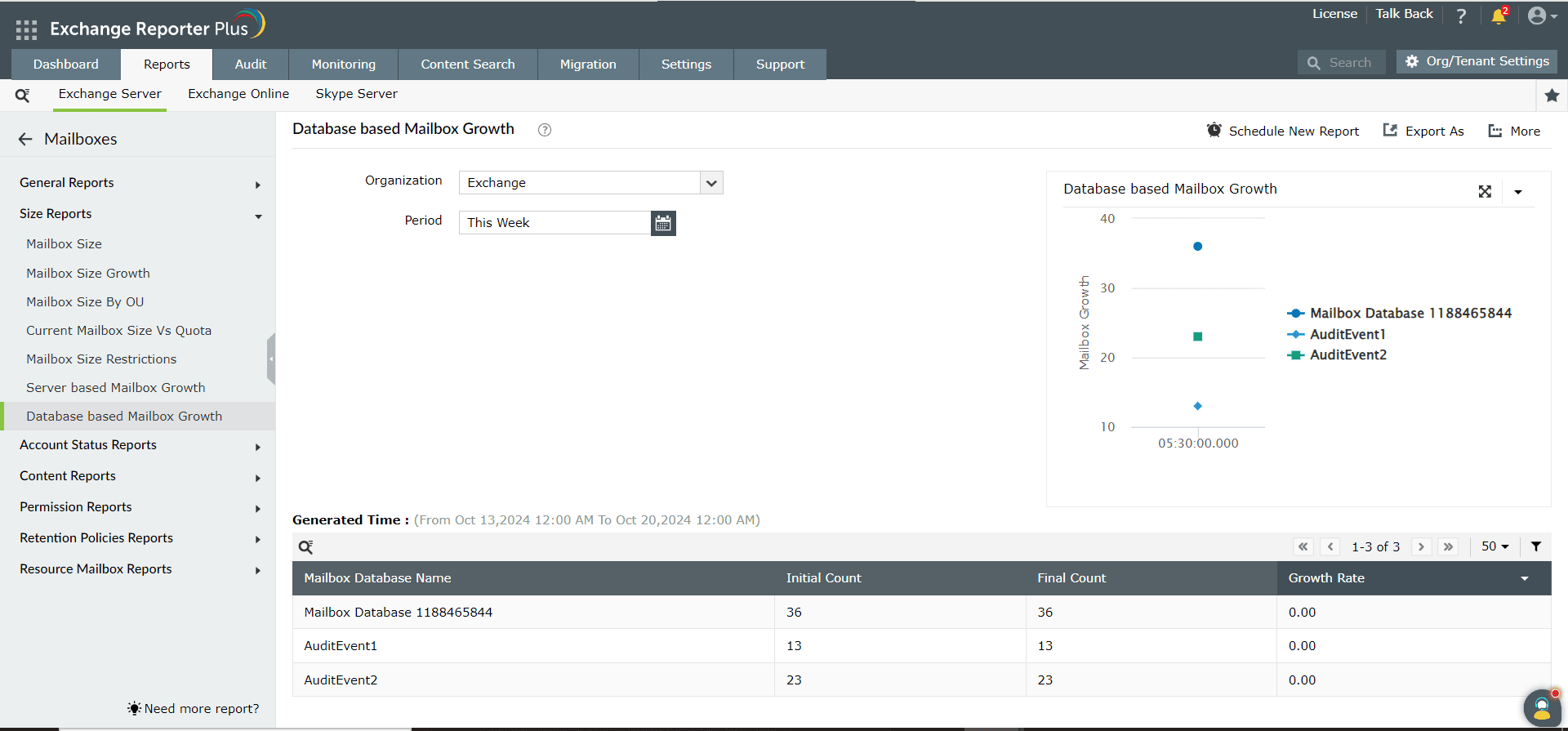The width and height of the screenshot is (1568, 731).
Task: Go to first page of results
Action: coord(1303,546)
